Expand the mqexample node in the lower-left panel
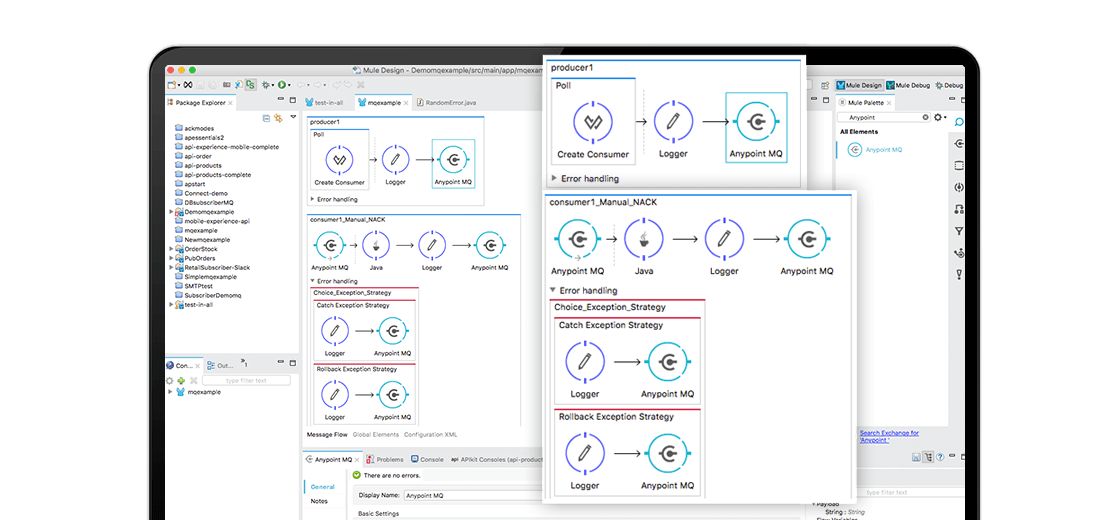Viewport: 1120px width, 520px height. tap(171, 392)
